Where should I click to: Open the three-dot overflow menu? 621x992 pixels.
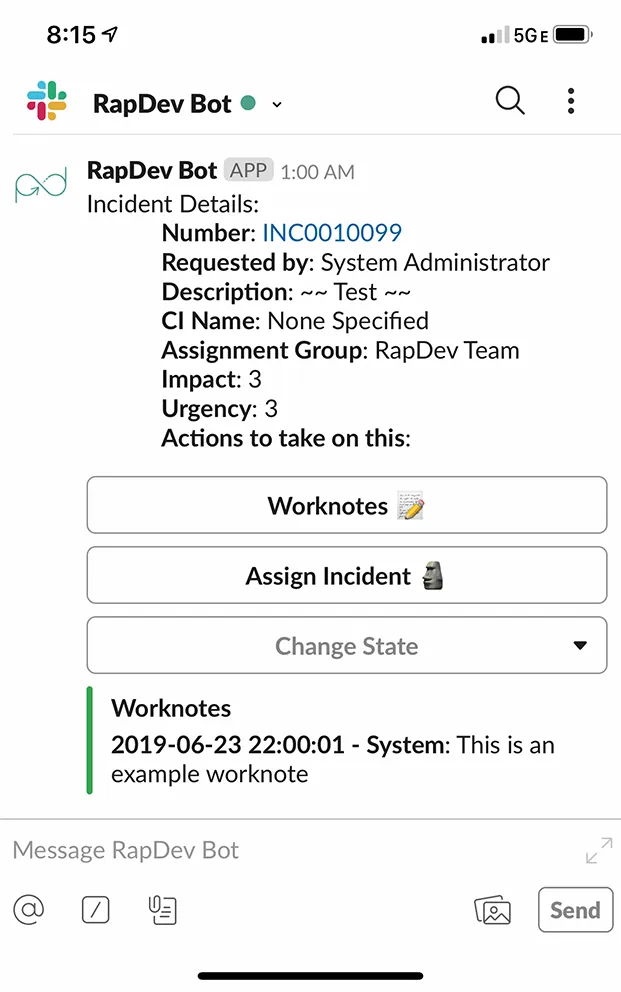click(571, 101)
